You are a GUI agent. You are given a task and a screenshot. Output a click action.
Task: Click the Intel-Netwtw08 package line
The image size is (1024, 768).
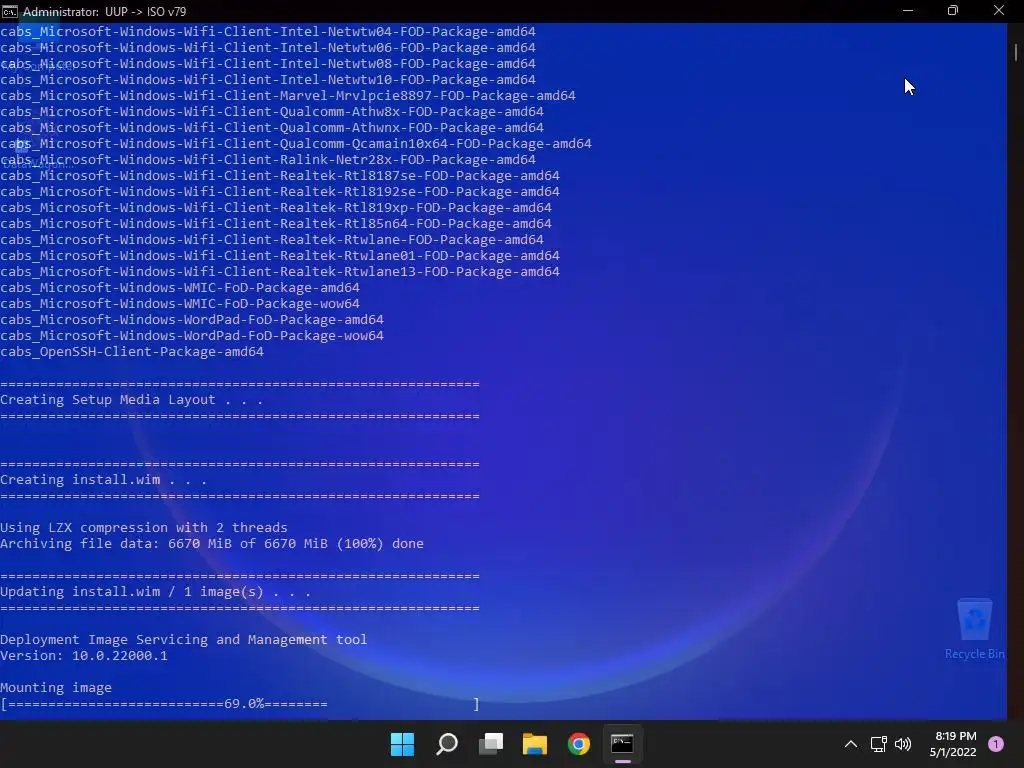(268, 64)
